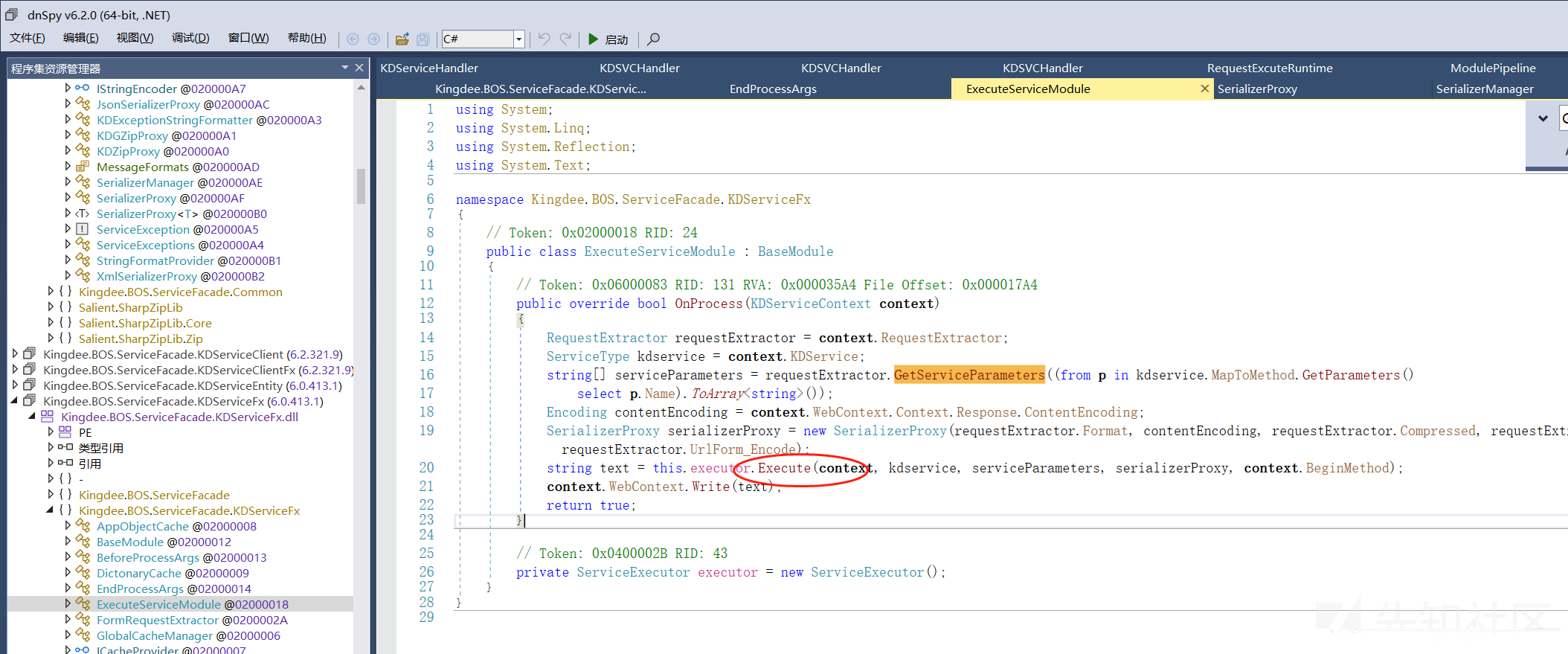
Task: Expand the XmlSerializerProxy tree node
Action: (x=68, y=276)
